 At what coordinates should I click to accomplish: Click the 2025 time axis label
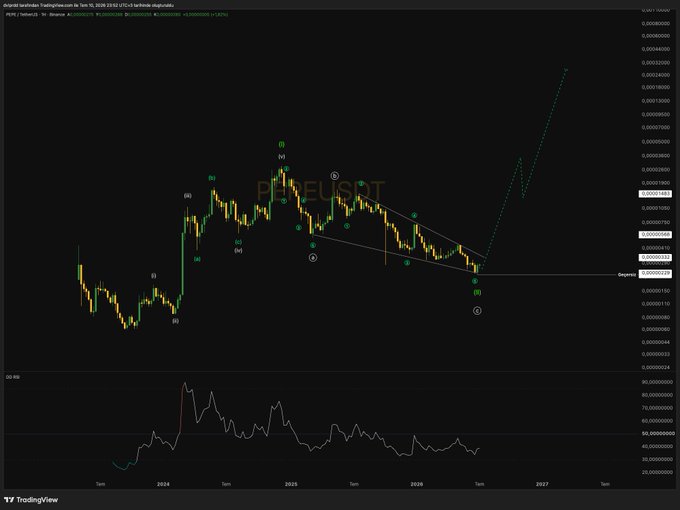tap(291, 484)
